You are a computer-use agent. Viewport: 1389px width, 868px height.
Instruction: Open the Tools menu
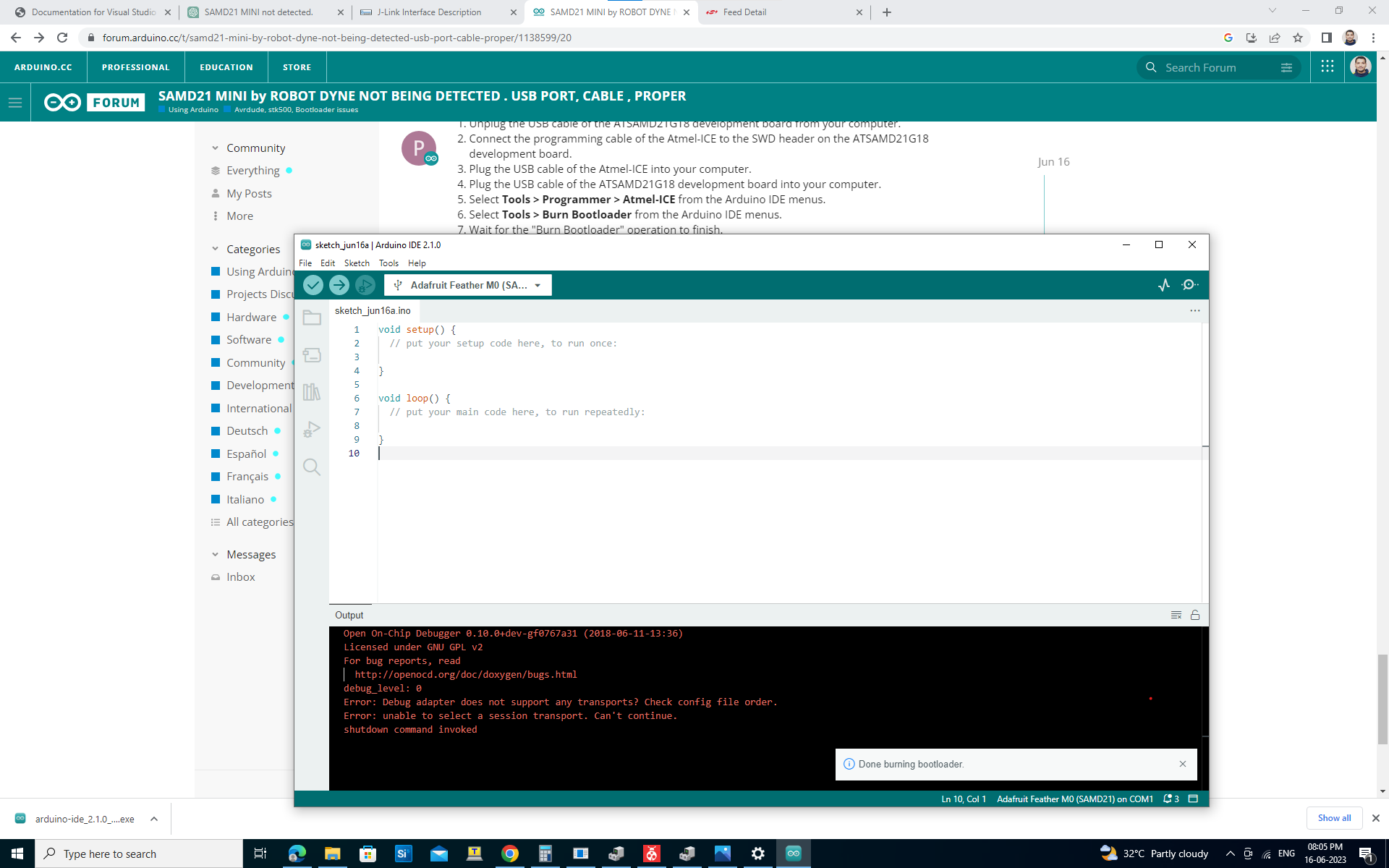388,263
